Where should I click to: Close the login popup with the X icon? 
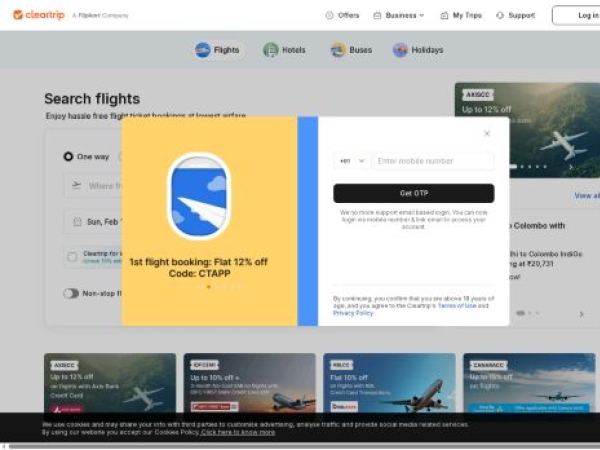coord(487,134)
